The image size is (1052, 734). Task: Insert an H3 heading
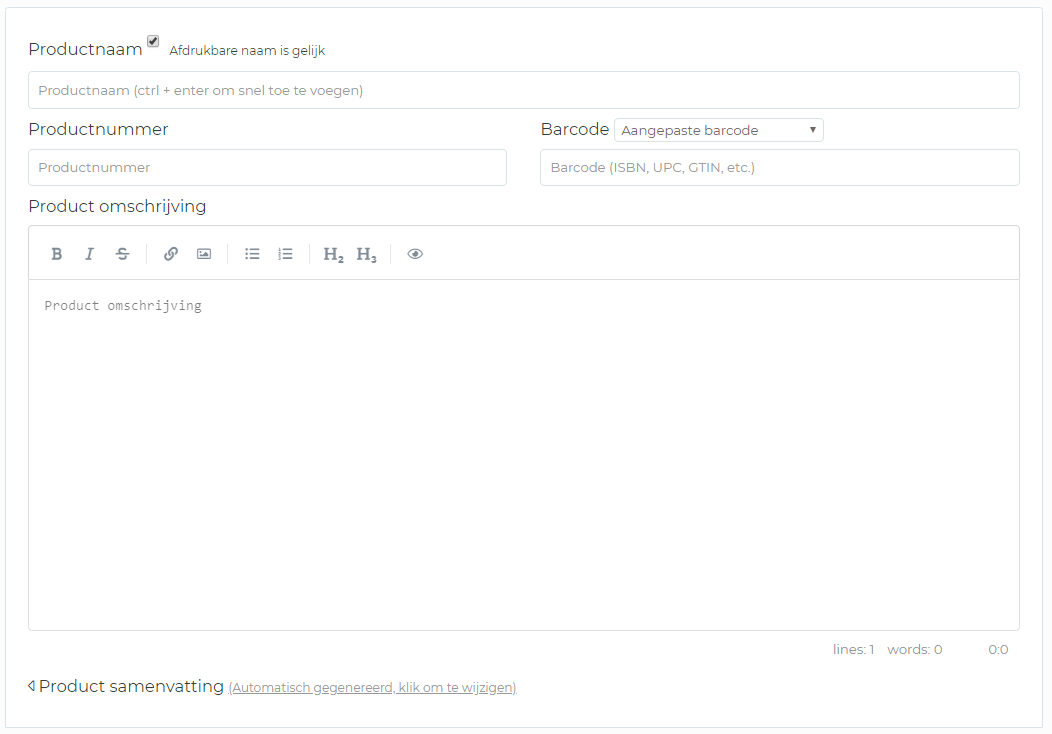[366, 254]
